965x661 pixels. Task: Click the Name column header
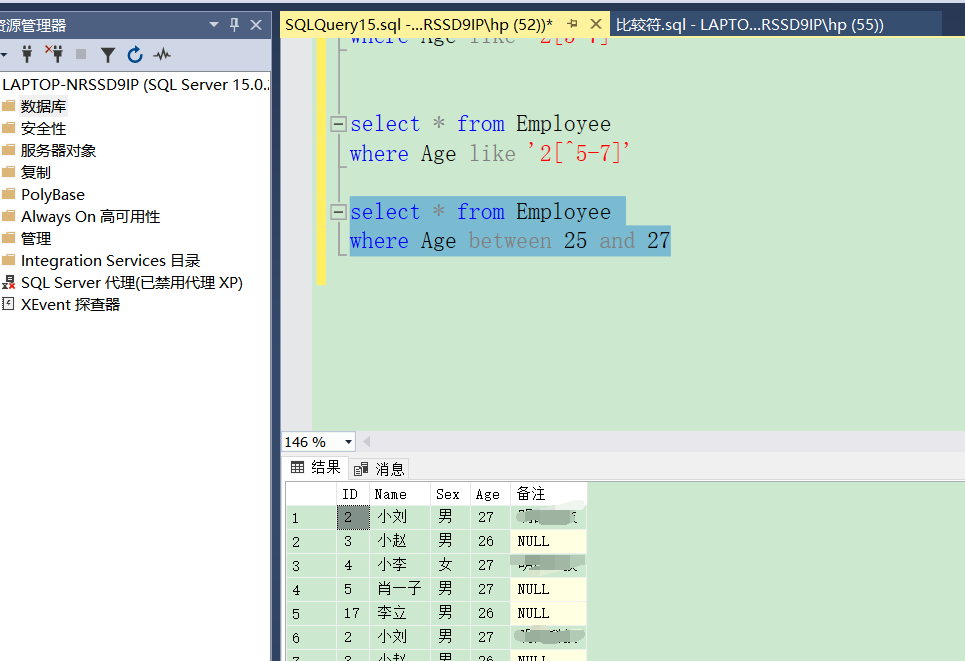(x=399, y=494)
